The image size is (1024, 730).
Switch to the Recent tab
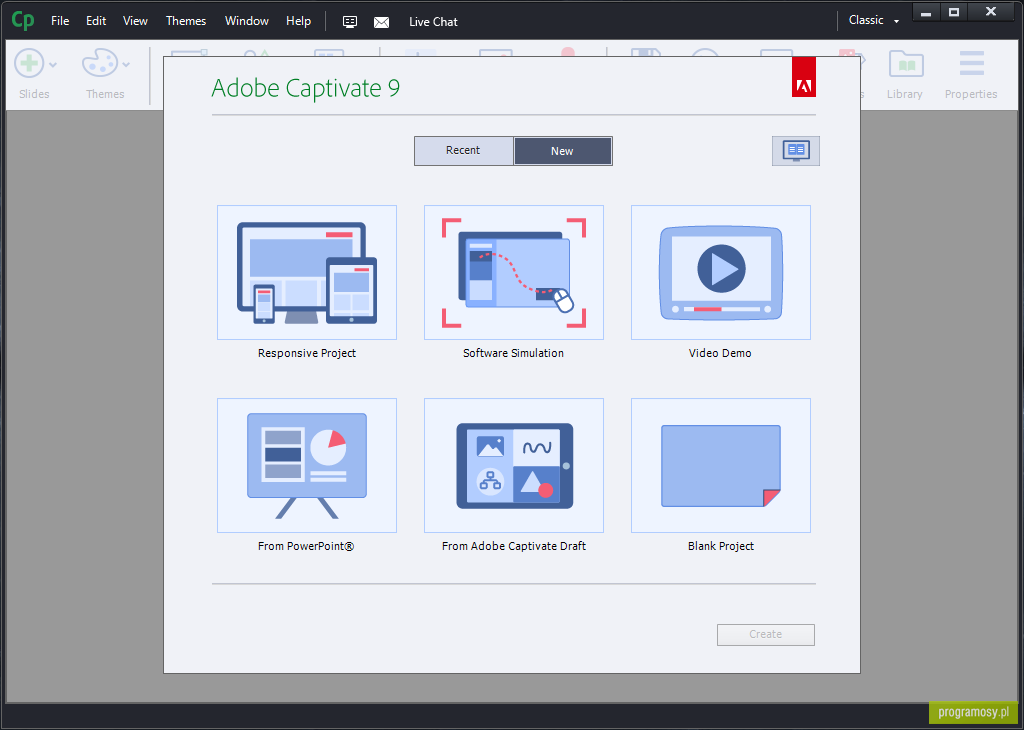pos(464,151)
